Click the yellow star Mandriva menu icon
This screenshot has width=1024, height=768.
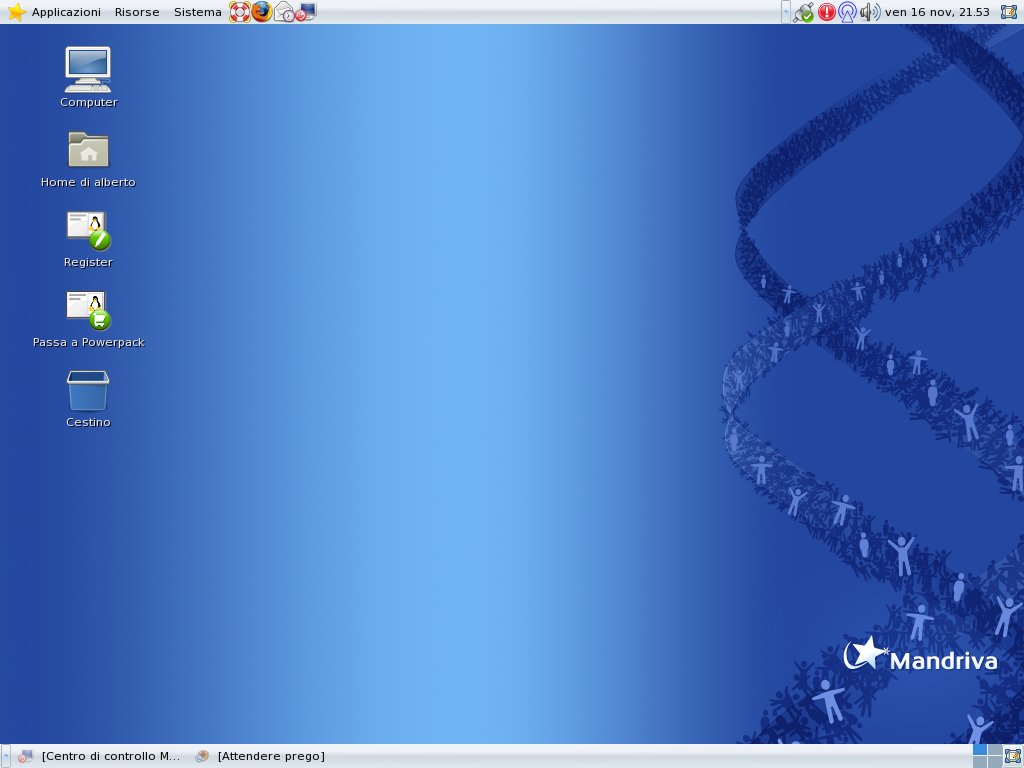(16, 12)
